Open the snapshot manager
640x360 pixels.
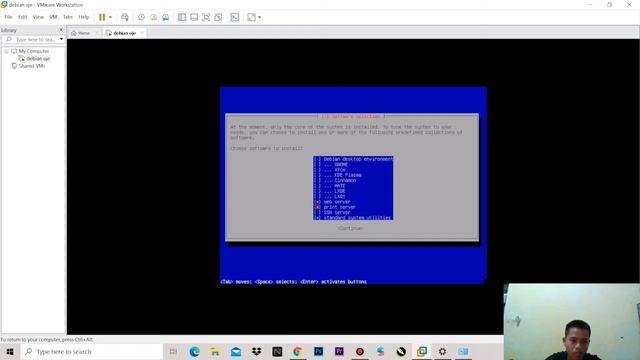[x=165, y=17]
